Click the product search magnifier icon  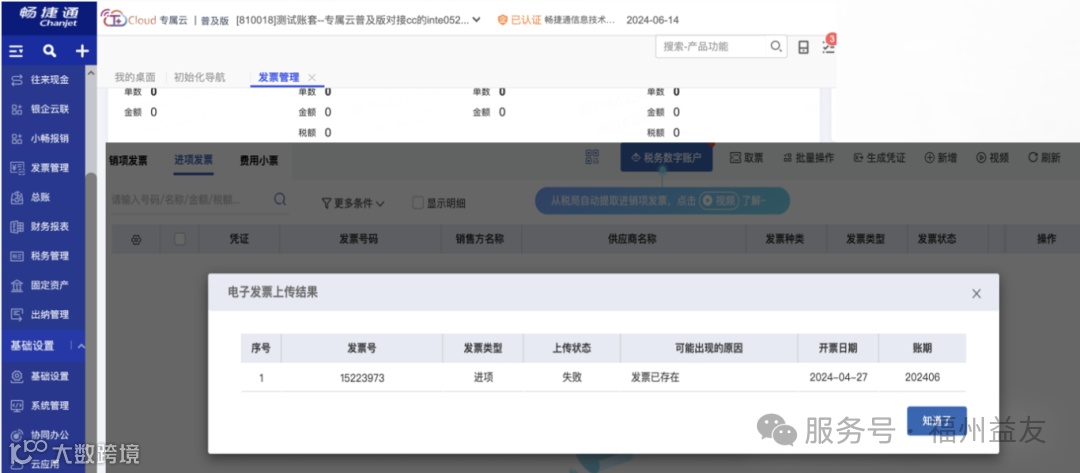pyautogui.click(x=776, y=47)
